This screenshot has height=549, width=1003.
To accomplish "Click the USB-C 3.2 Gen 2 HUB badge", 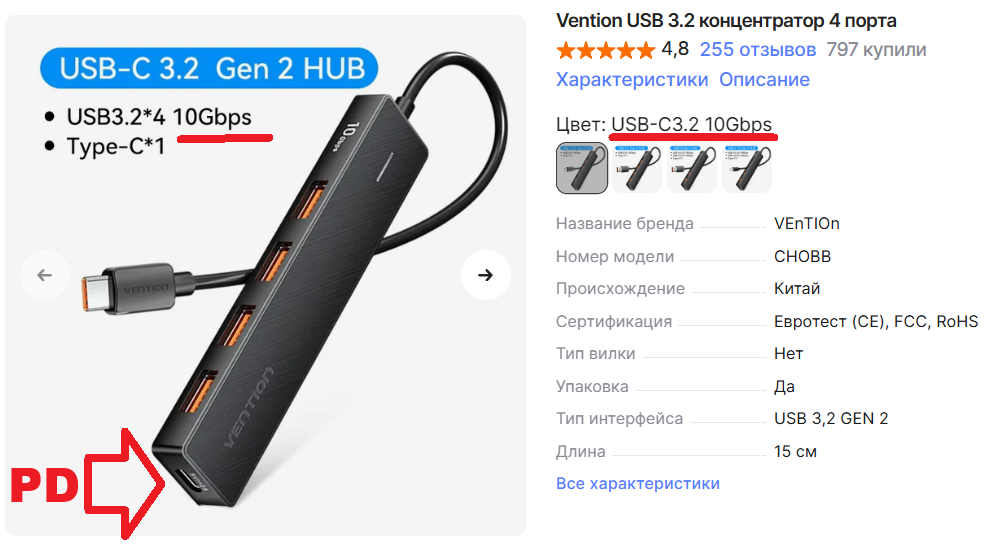I will (209, 68).
